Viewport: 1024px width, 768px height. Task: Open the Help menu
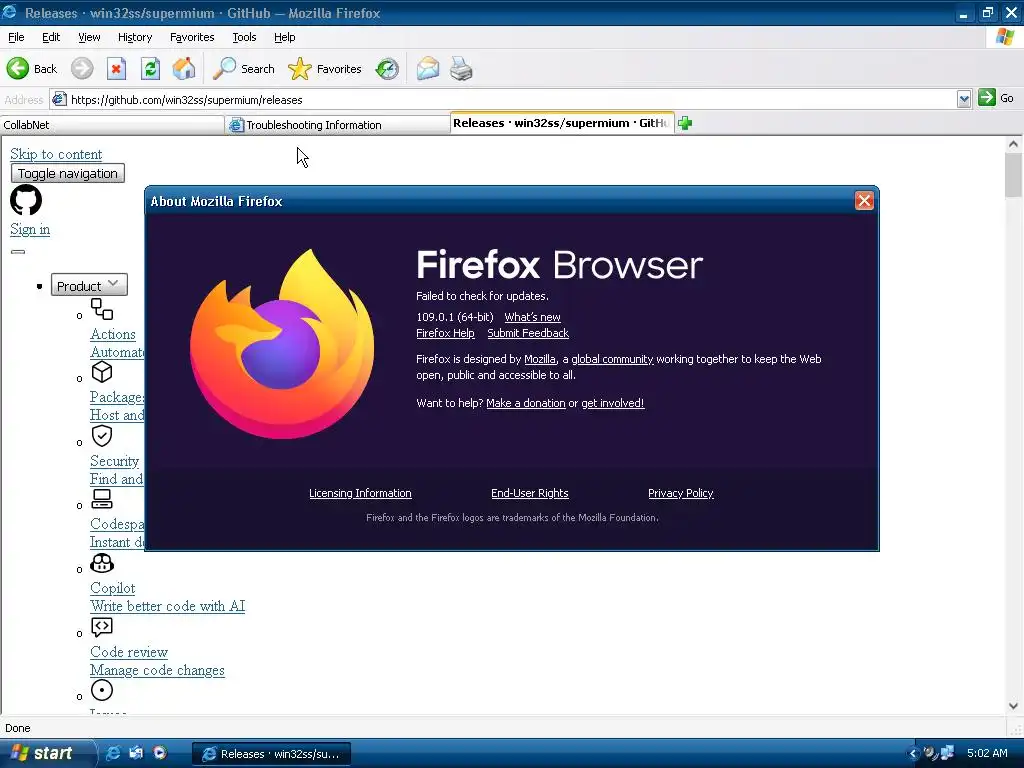[x=284, y=37]
